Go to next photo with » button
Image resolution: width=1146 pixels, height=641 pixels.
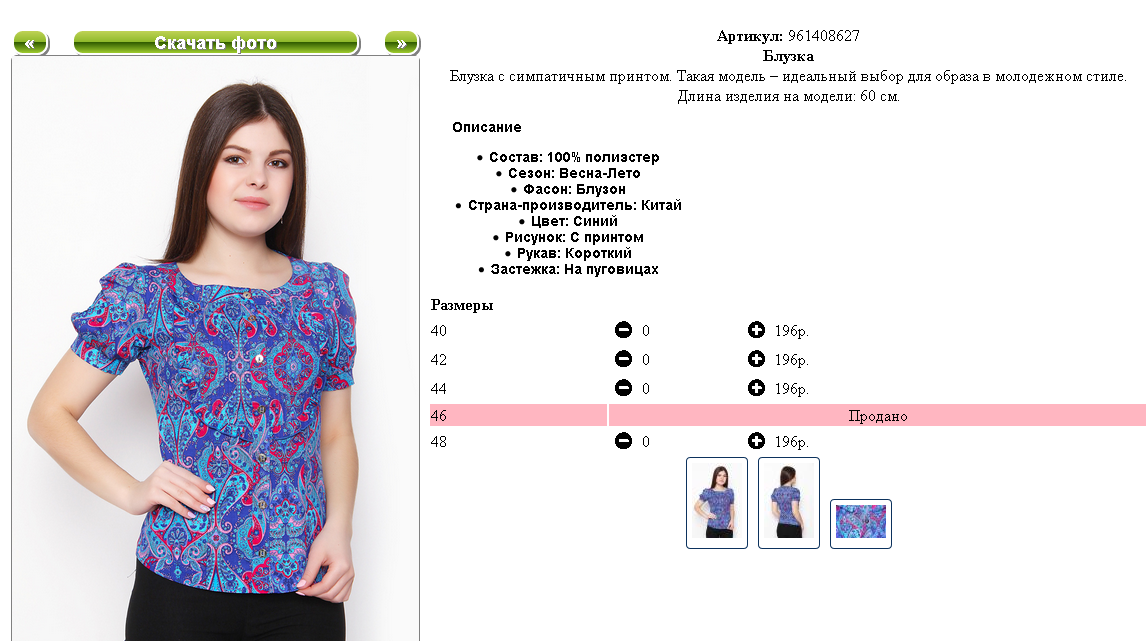402,43
